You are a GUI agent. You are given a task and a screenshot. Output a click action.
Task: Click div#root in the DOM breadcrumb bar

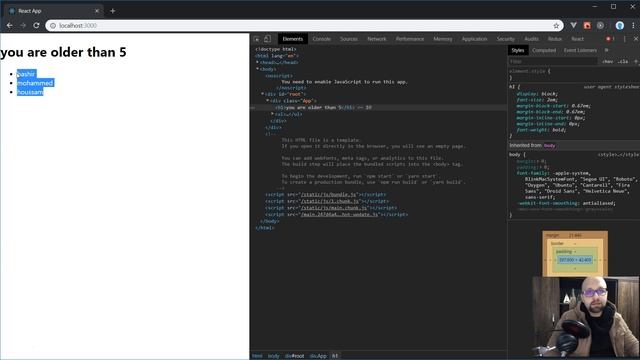coord(294,356)
